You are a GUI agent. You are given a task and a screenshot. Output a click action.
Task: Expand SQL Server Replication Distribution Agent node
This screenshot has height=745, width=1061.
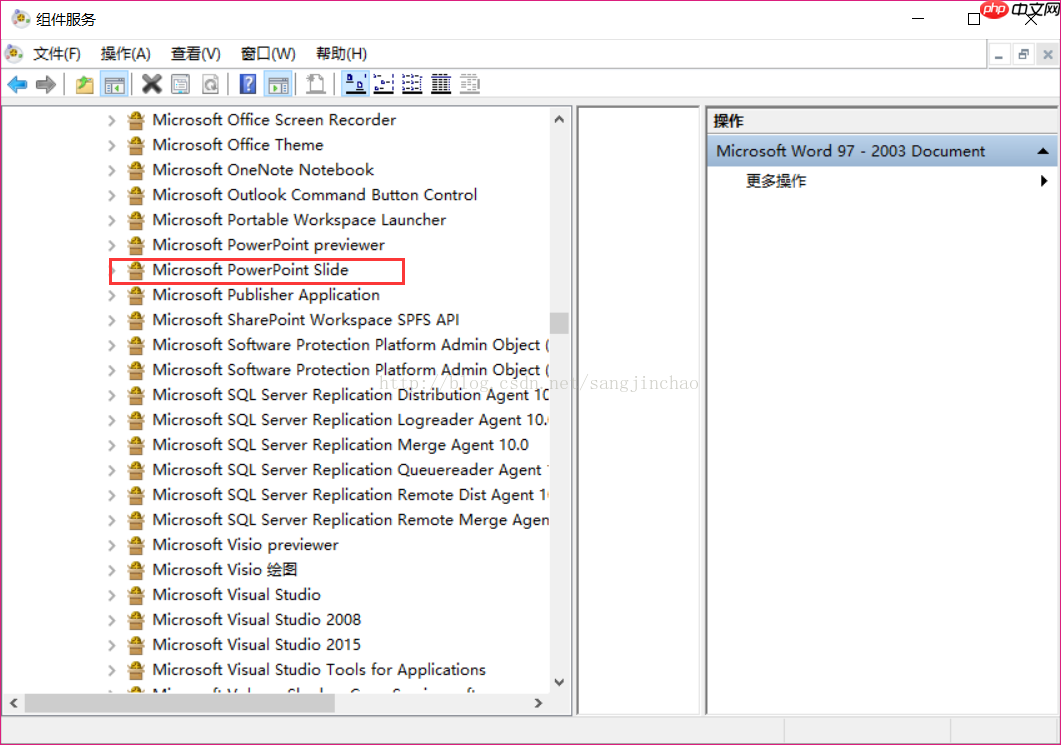tap(112, 395)
